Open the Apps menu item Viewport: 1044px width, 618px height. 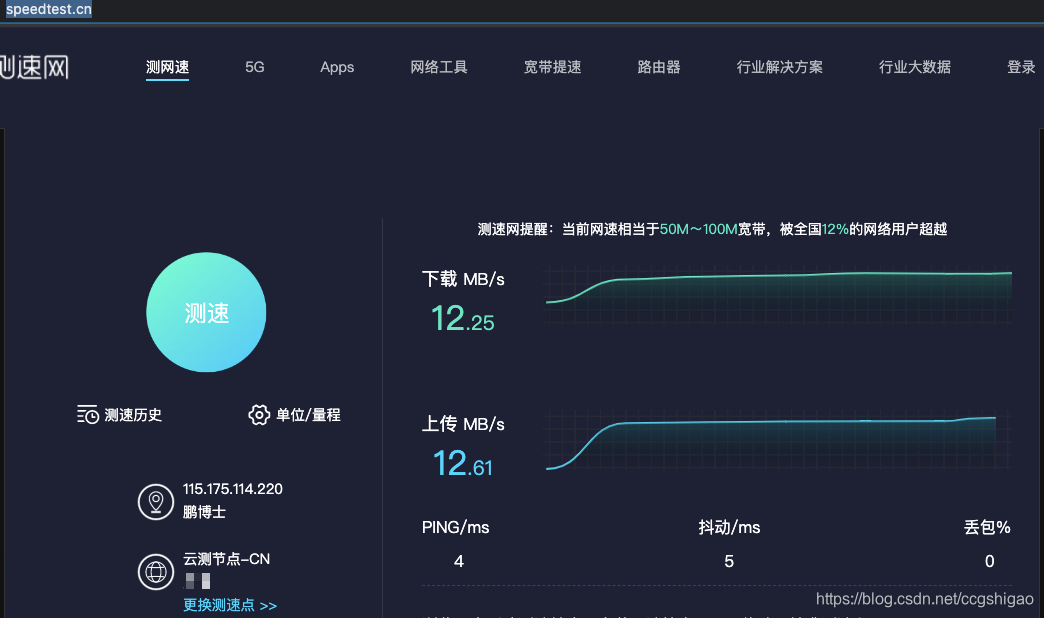pyautogui.click(x=337, y=67)
